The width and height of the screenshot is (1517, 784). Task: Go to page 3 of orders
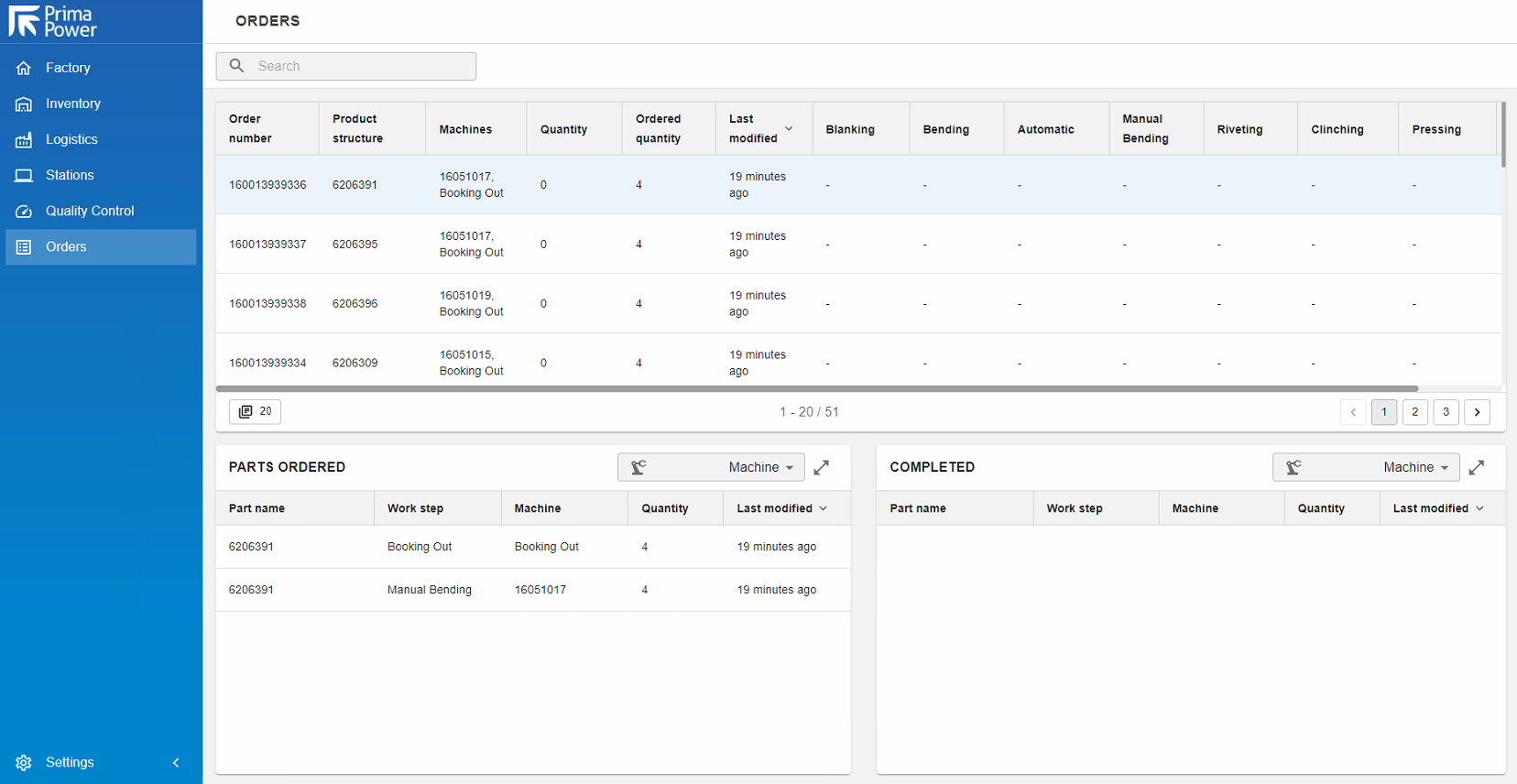pos(1446,412)
